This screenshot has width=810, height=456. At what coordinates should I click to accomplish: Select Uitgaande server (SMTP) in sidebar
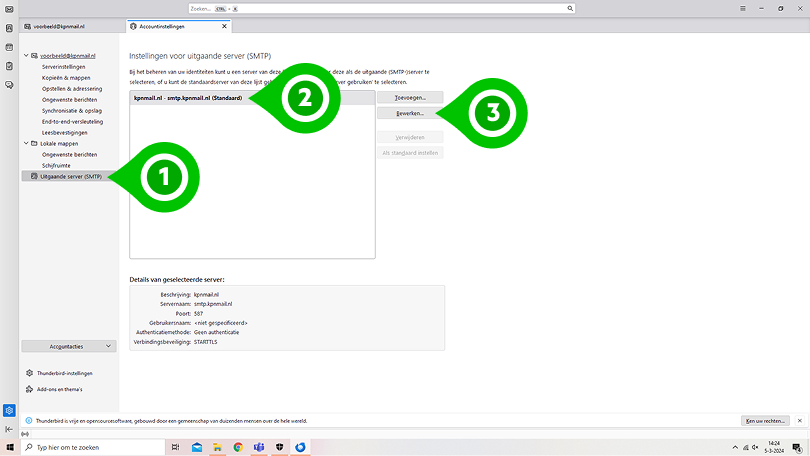[69, 177]
